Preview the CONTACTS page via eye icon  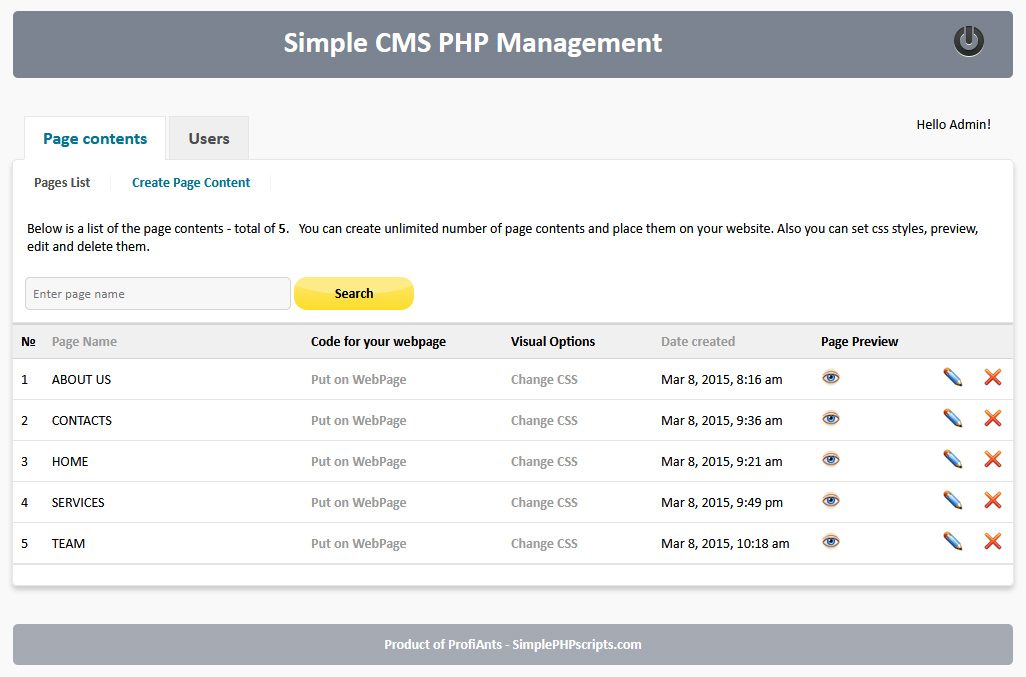coord(830,419)
